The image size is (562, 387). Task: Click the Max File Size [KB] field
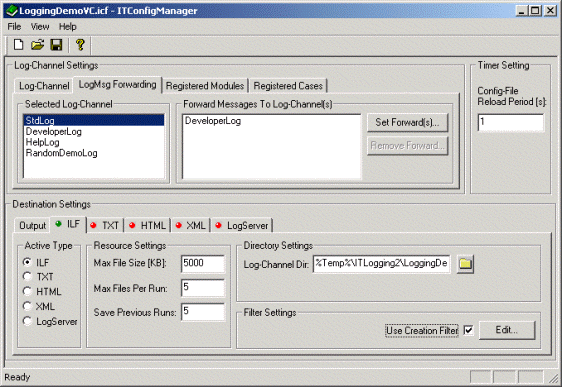(x=203, y=264)
